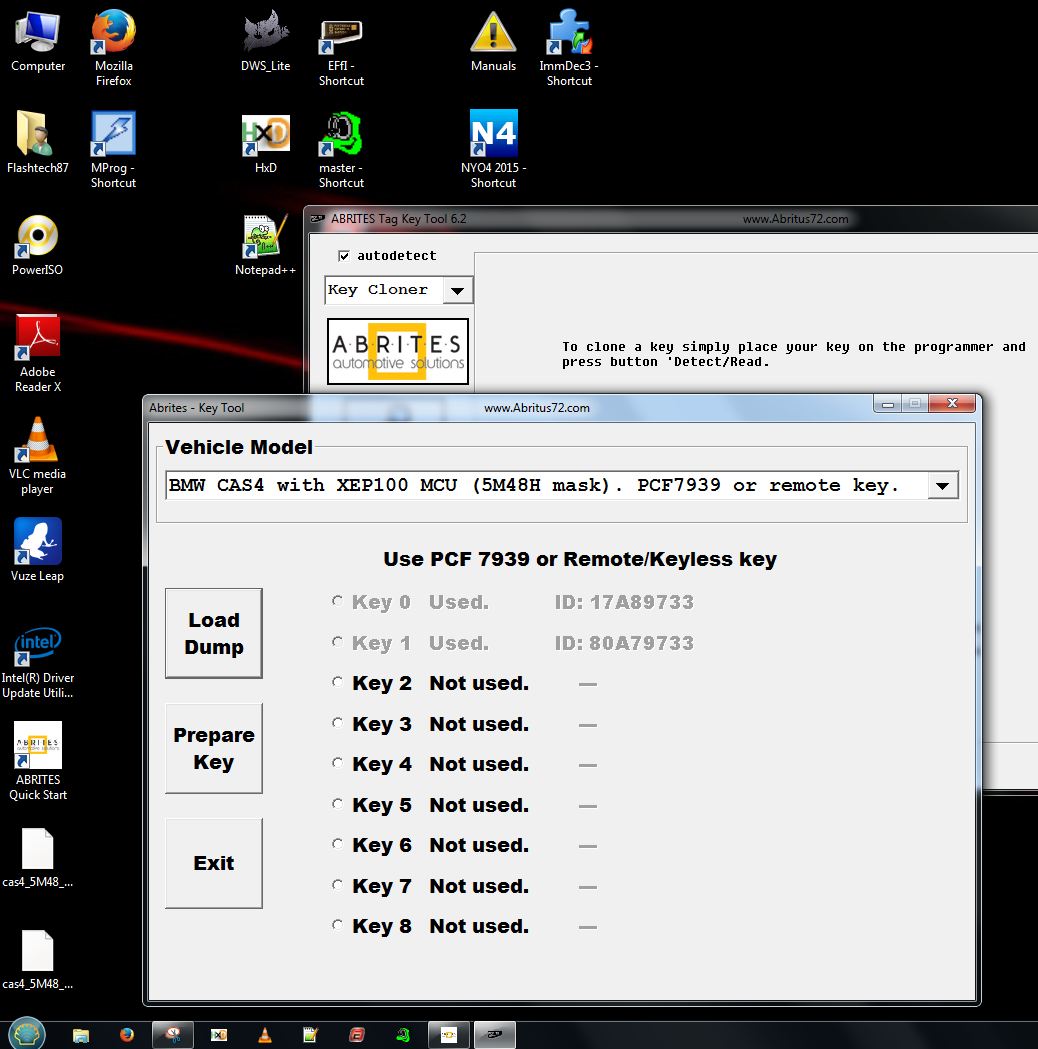Click the Firefox icon in taskbar

coord(127,1035)
